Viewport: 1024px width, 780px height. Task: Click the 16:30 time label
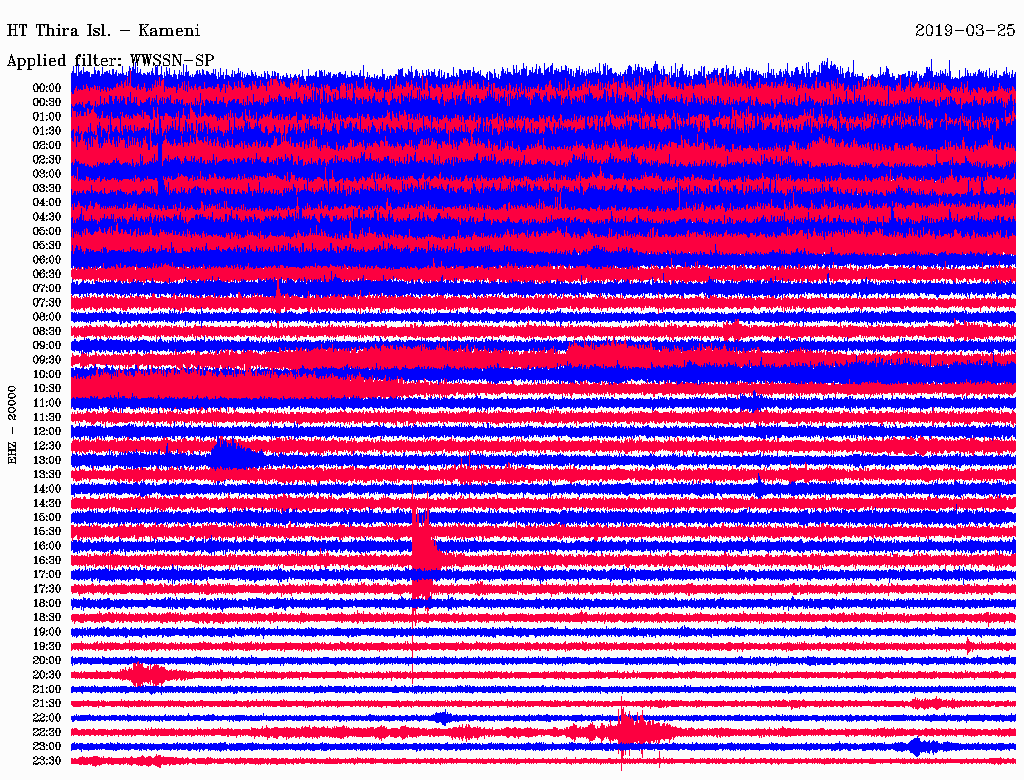[x=47, y=561]
